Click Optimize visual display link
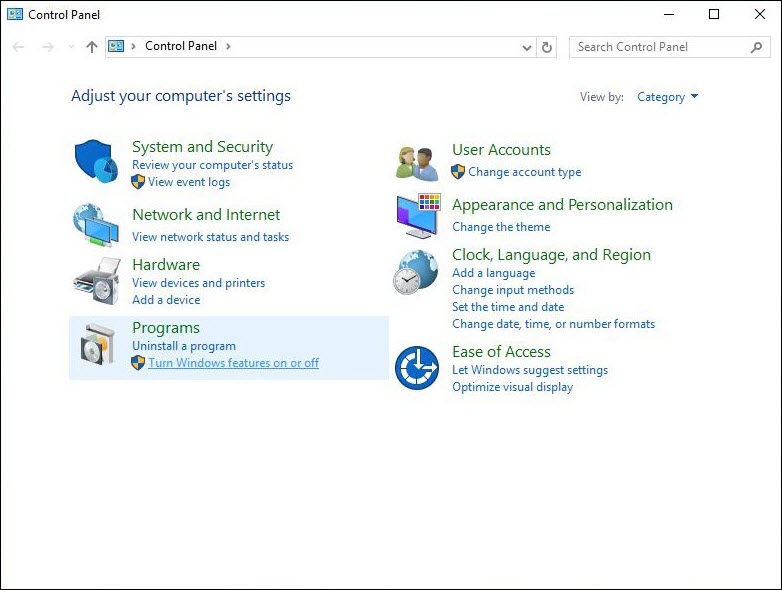The width and height of the screenshot is (782, 590). 513,387
